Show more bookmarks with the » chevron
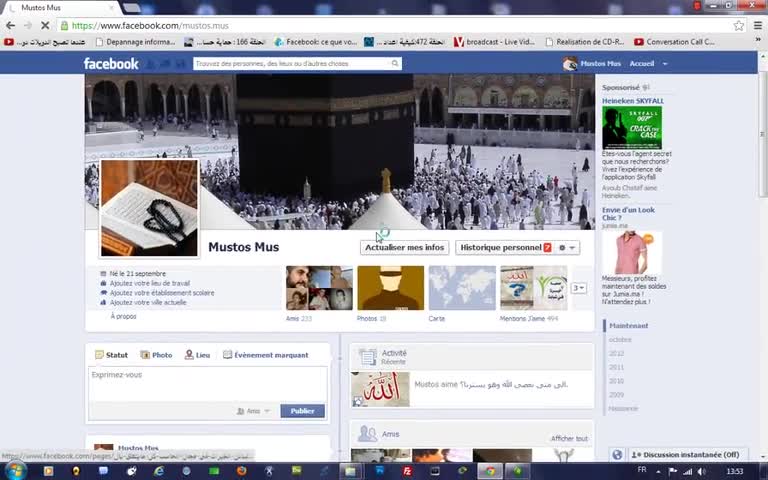Viewport: 768px width, 480px height. [x=758, y=40]
